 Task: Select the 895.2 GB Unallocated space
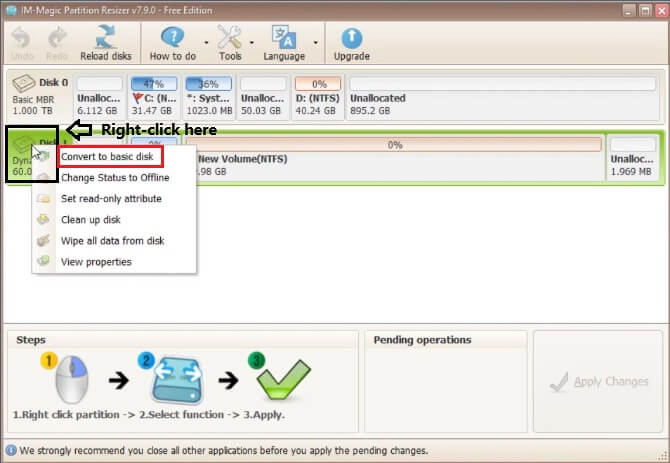tap(502, 97)
